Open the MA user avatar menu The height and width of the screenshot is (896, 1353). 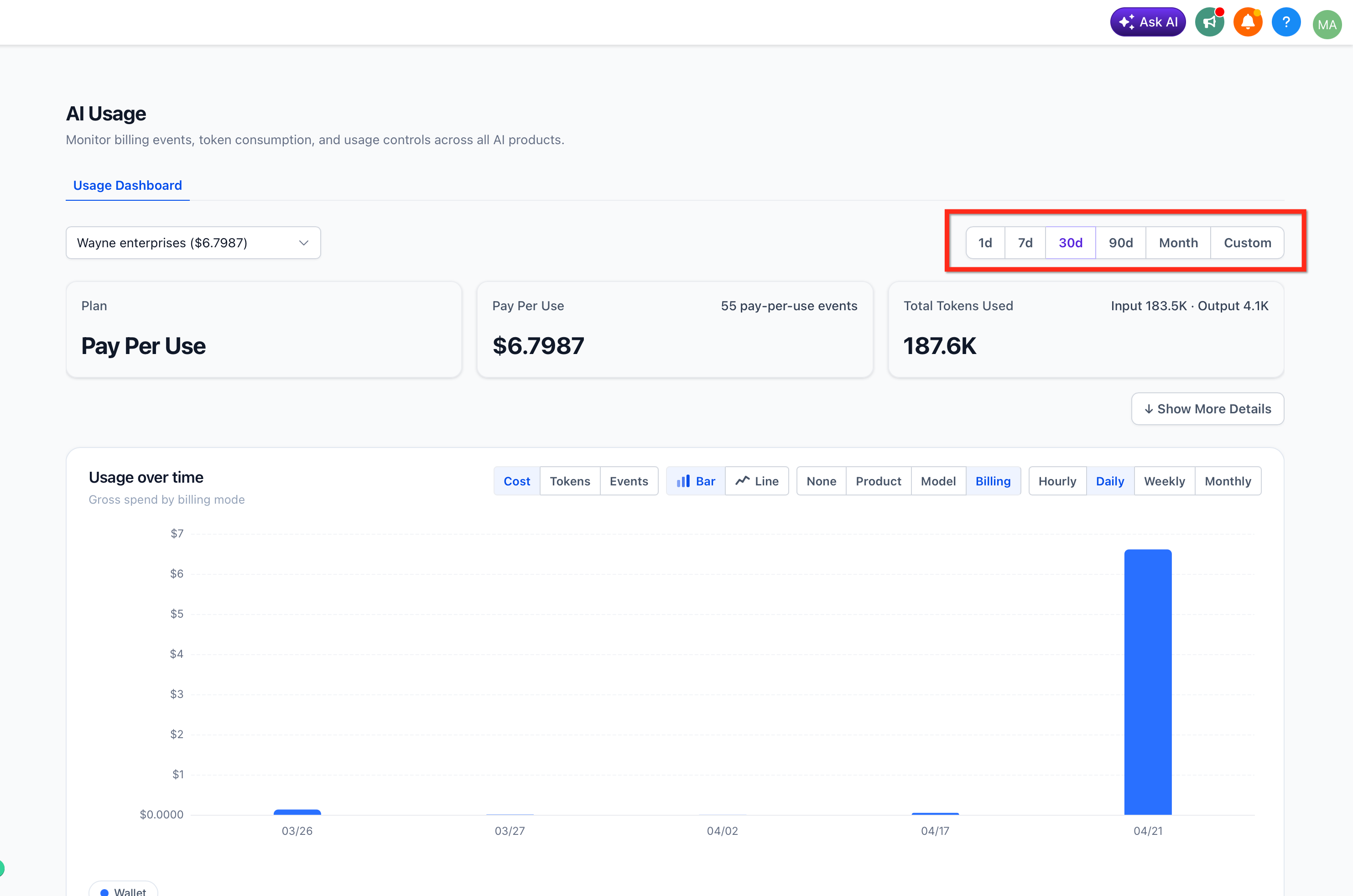[x=1326, y=25]
